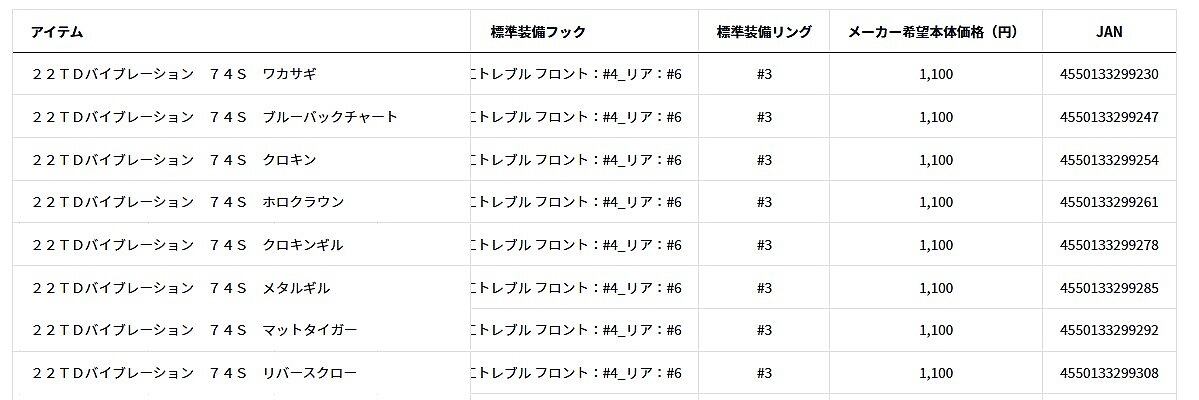
Task: Click JAN code 4550133299308
Action: pyautogui.click(x=1109, y=373)
